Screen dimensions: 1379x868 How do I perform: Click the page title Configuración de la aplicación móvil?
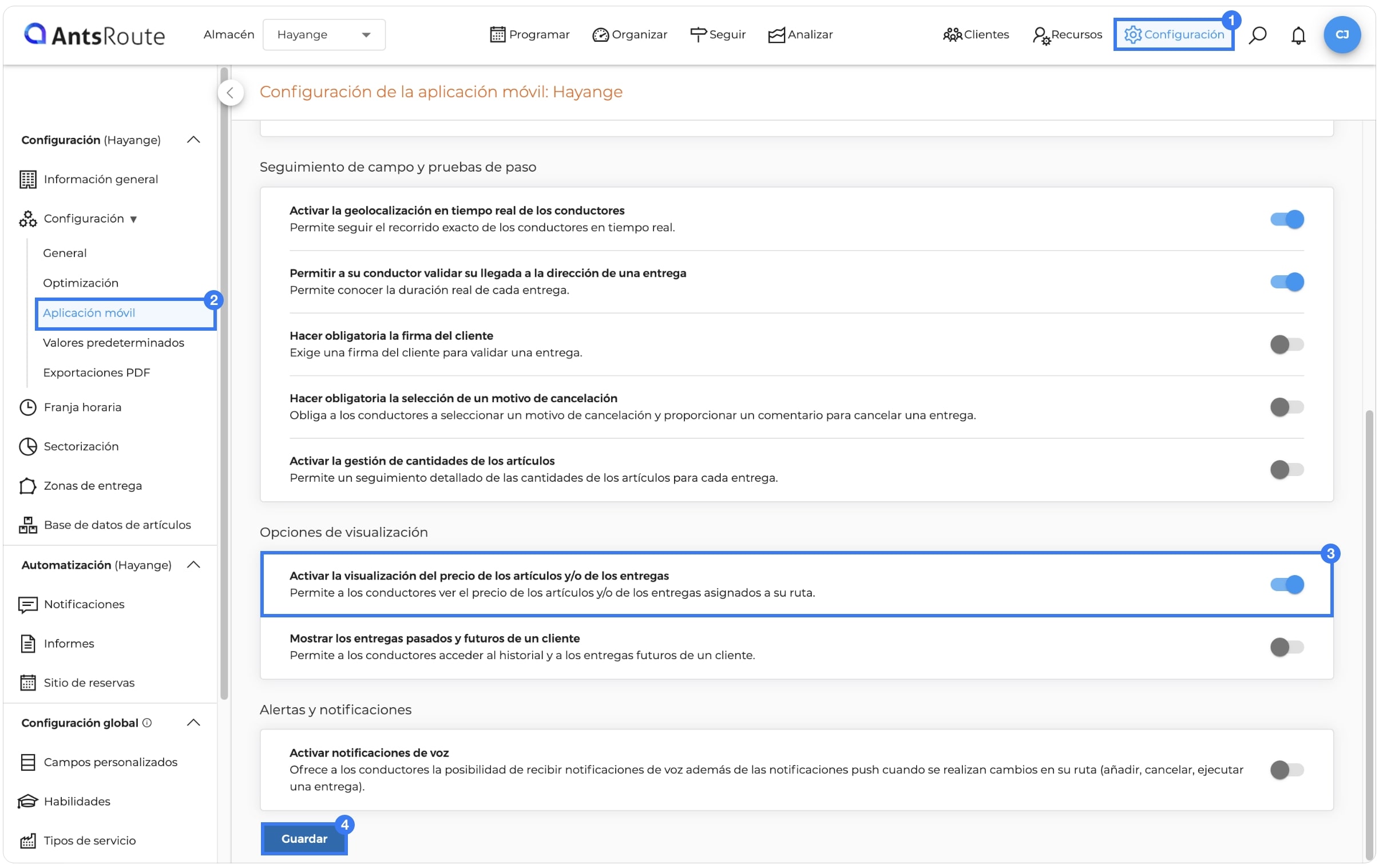(441, 92)
